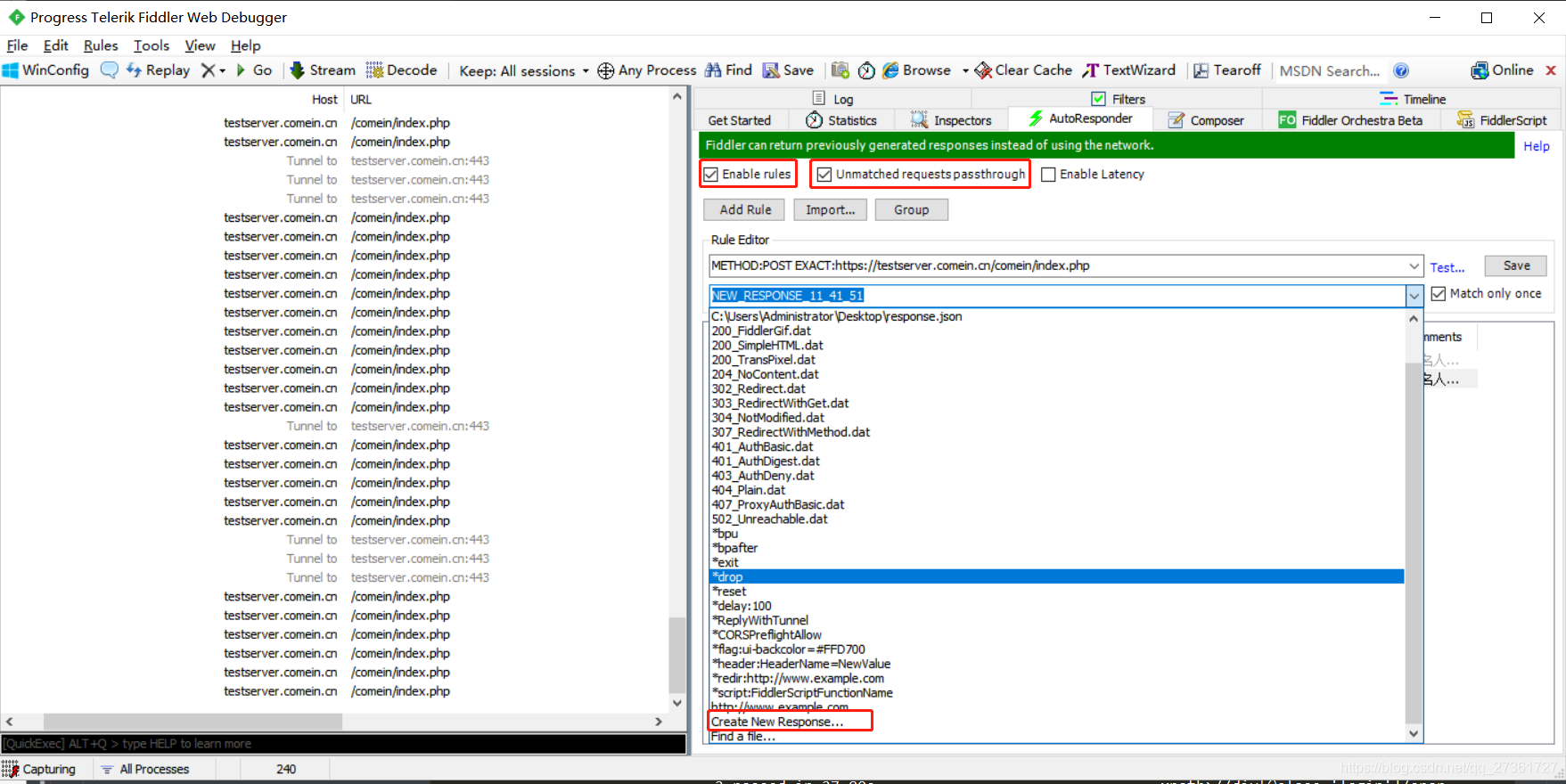The height and width of the screenshot is (784, 1566).
Task: Open the TextWizard tool
Action: click(1129, 70)
